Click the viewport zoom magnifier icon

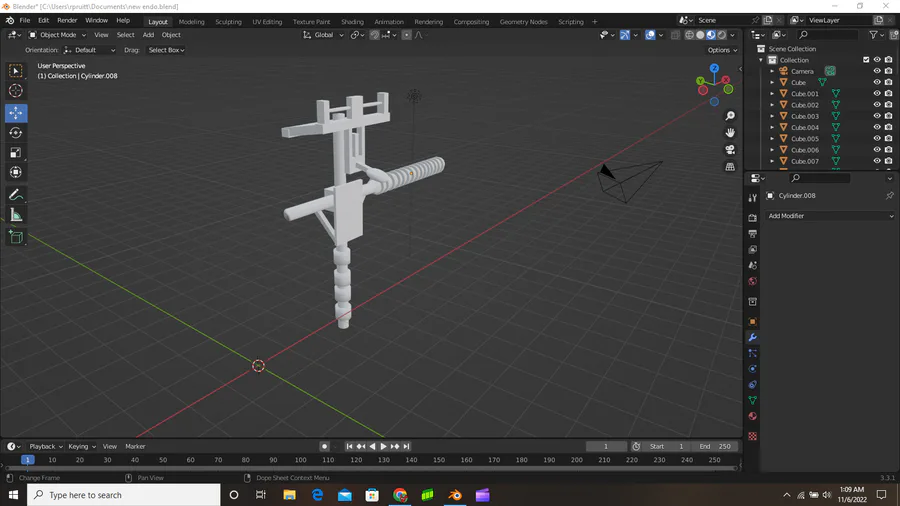730,116
